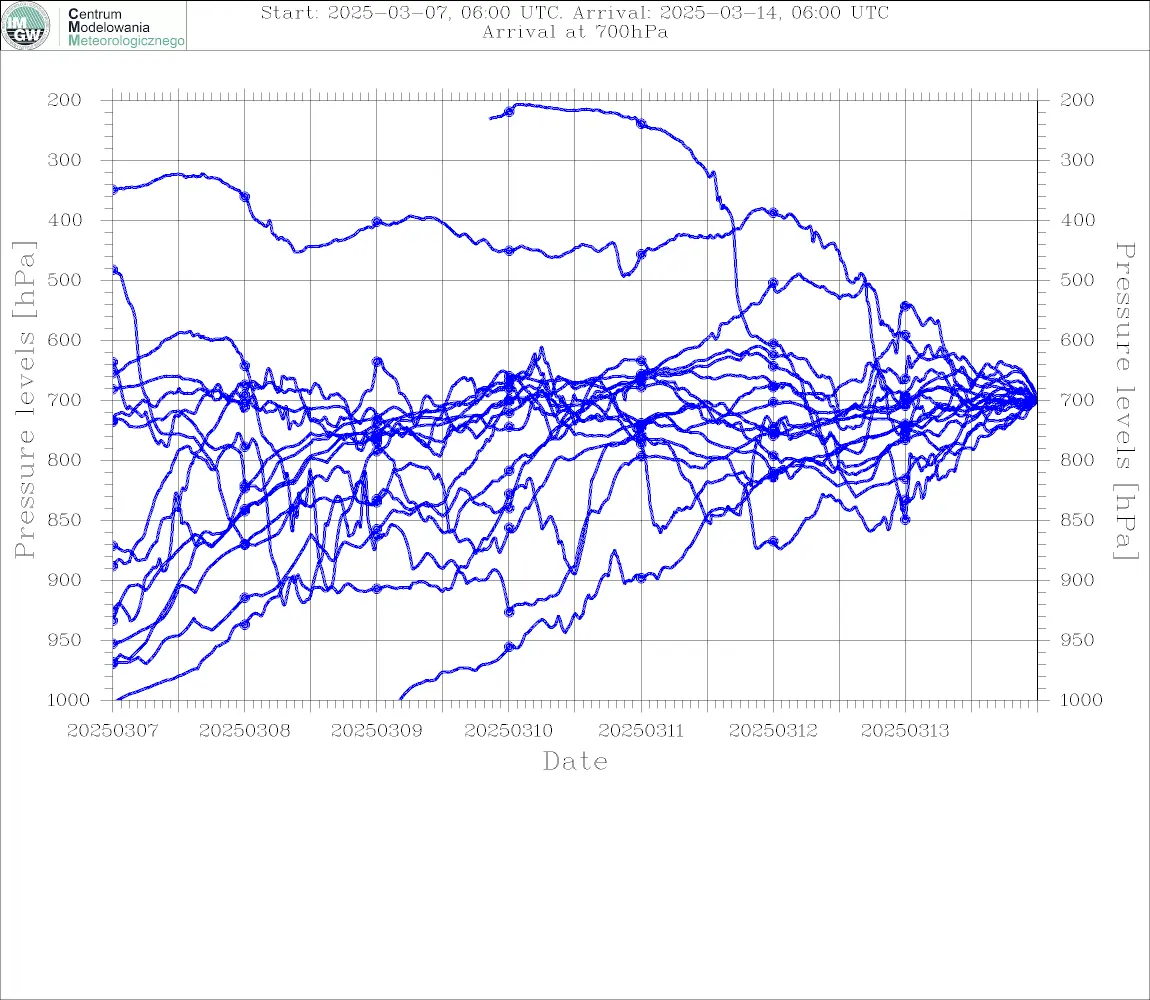
Task: Click the left axis 400 label
Action: (x=65, y=220)
